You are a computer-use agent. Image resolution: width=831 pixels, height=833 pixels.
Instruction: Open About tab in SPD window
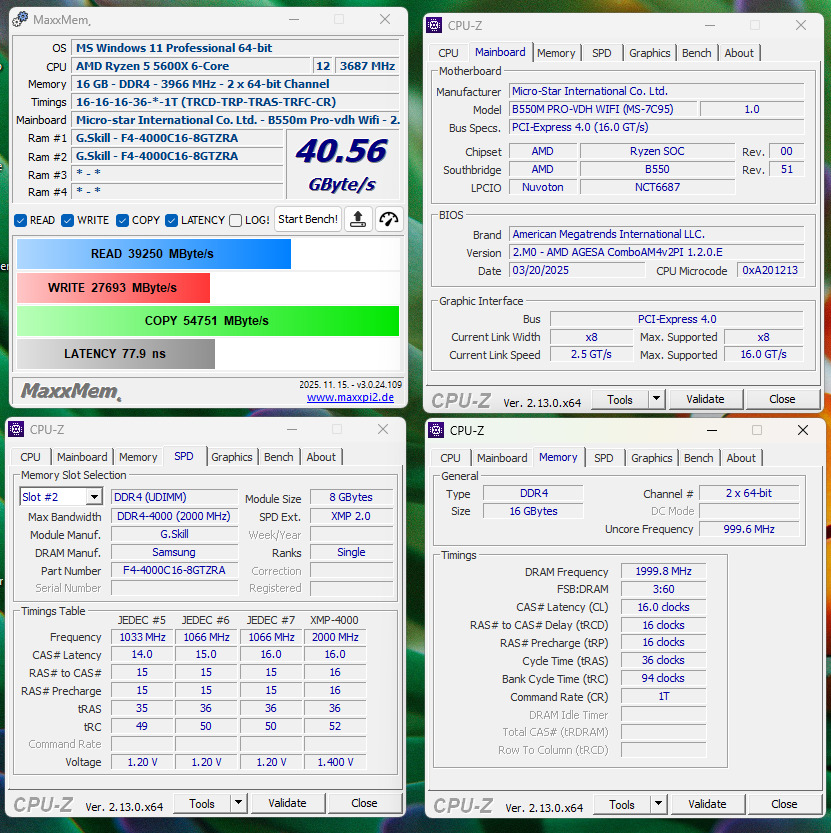321,457
